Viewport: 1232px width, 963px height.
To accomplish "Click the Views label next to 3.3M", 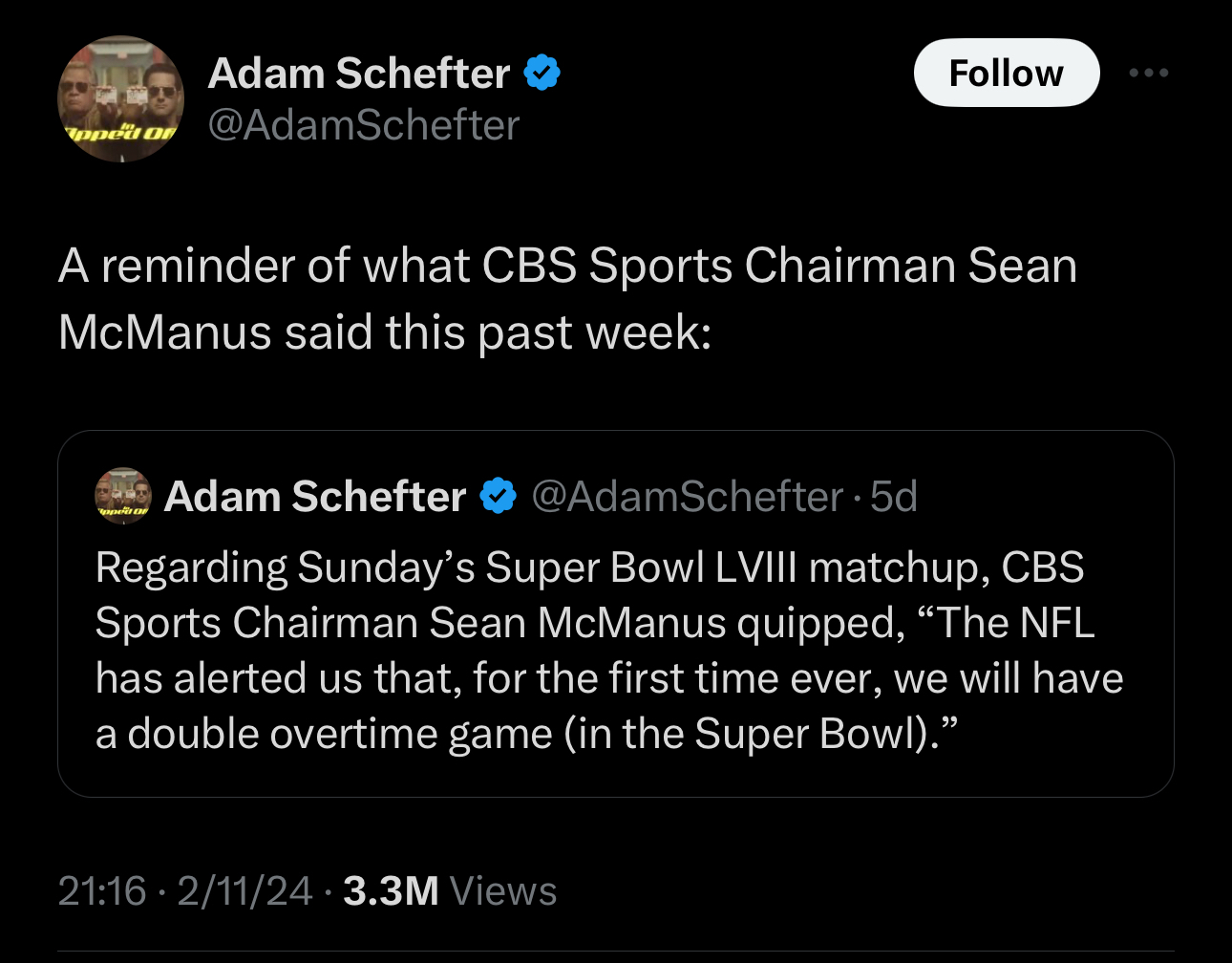I will point(503,891).
